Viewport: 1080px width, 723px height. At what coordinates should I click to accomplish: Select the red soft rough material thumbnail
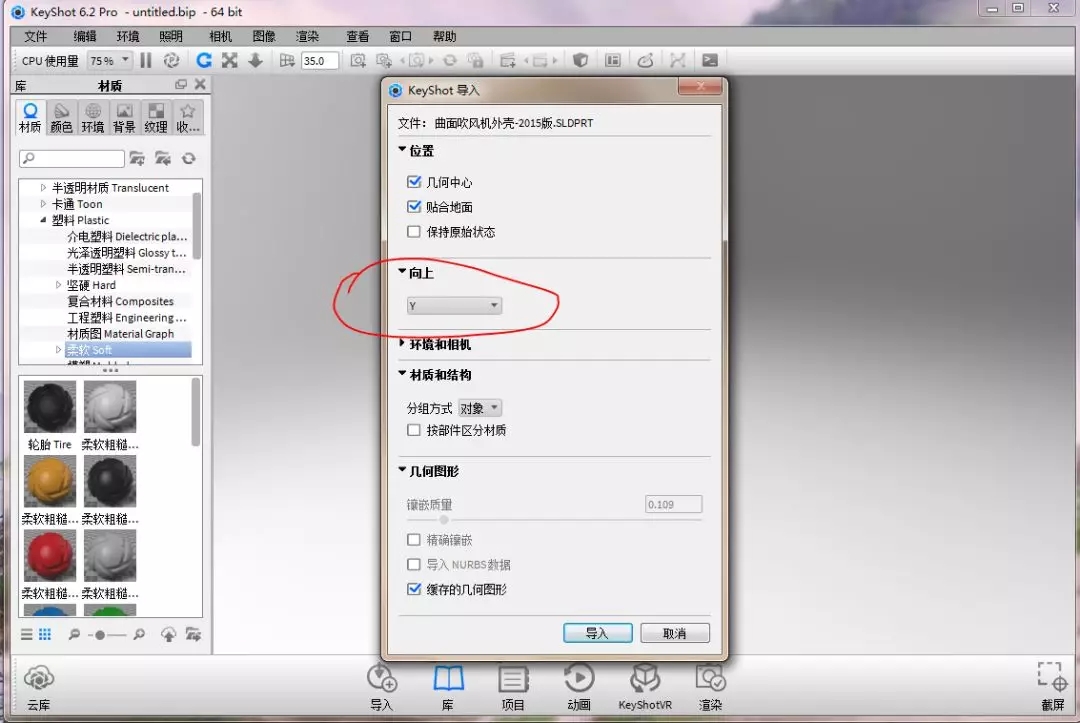[50, 556]
